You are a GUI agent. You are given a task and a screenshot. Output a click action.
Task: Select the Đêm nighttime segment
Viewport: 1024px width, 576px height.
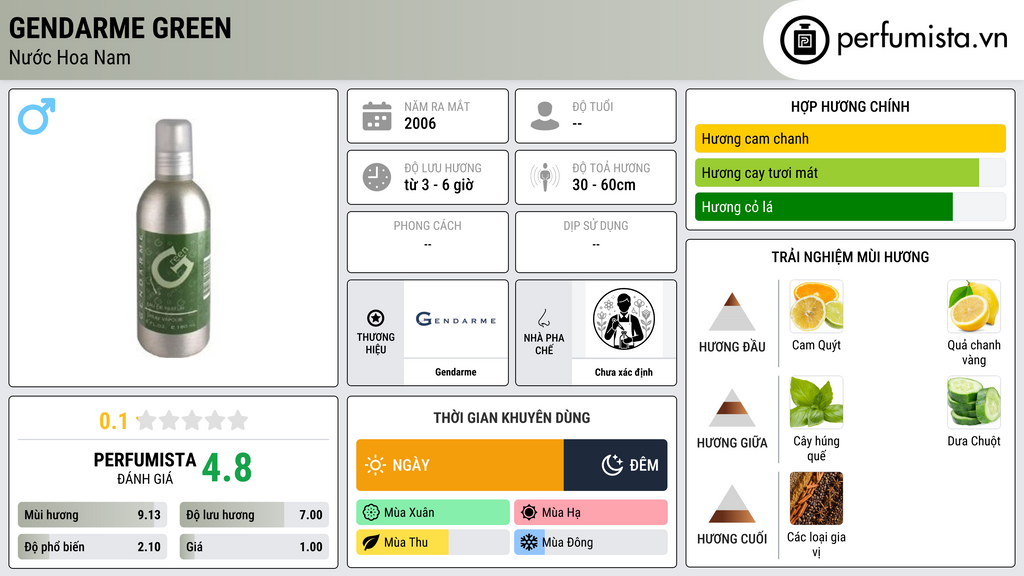[615, 465]
